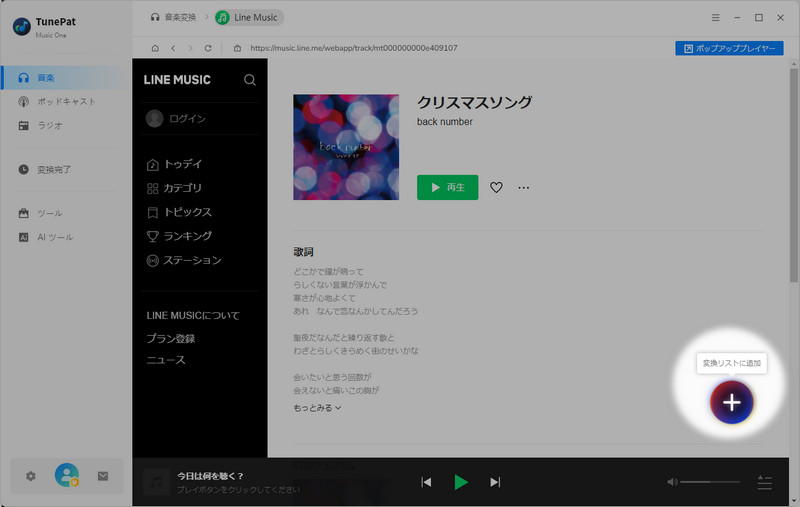The height and width of the screenshot is (507, 800).
Task: Click the artist name back number
Action: pos(445,122)
